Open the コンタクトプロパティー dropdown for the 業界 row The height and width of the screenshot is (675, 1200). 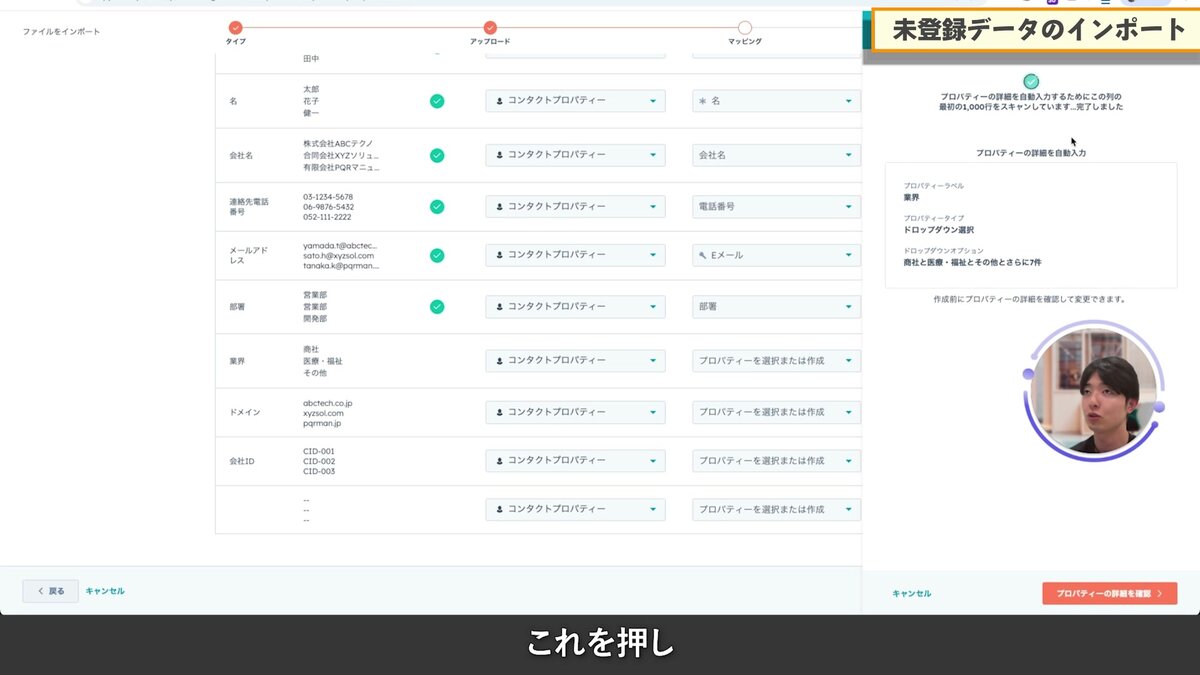pos(575,359)
